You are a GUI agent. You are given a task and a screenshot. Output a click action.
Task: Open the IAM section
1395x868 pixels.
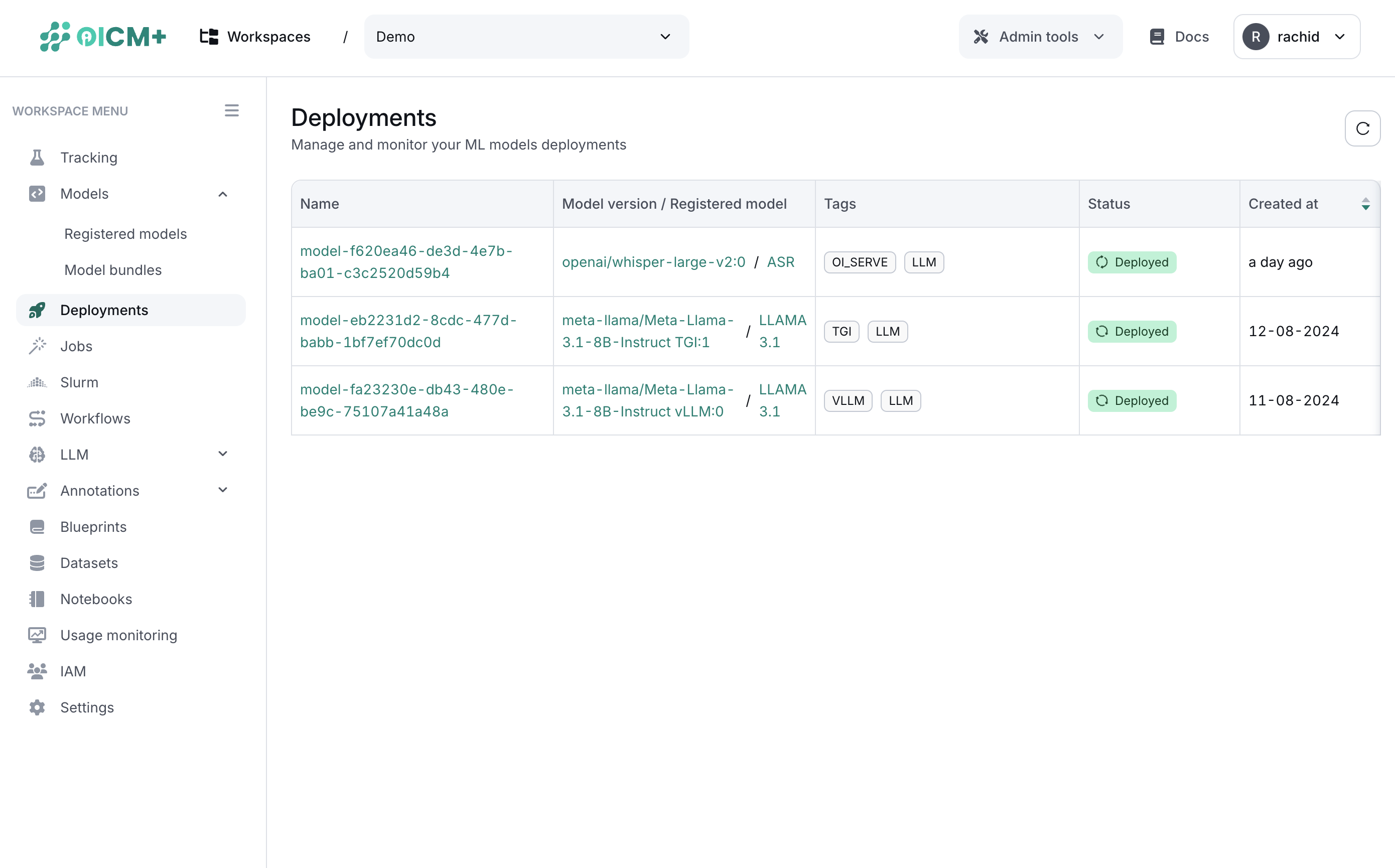tap(73, 671)
